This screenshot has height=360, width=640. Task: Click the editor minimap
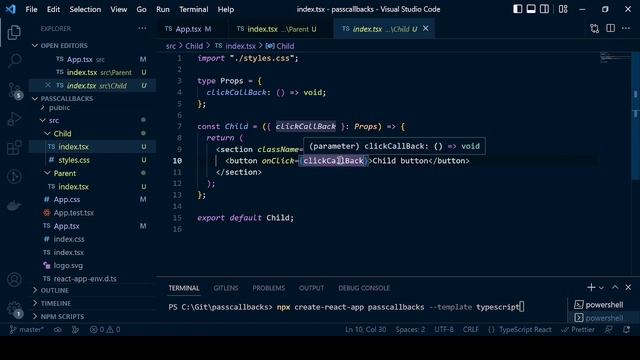click(x=615, y=58)
